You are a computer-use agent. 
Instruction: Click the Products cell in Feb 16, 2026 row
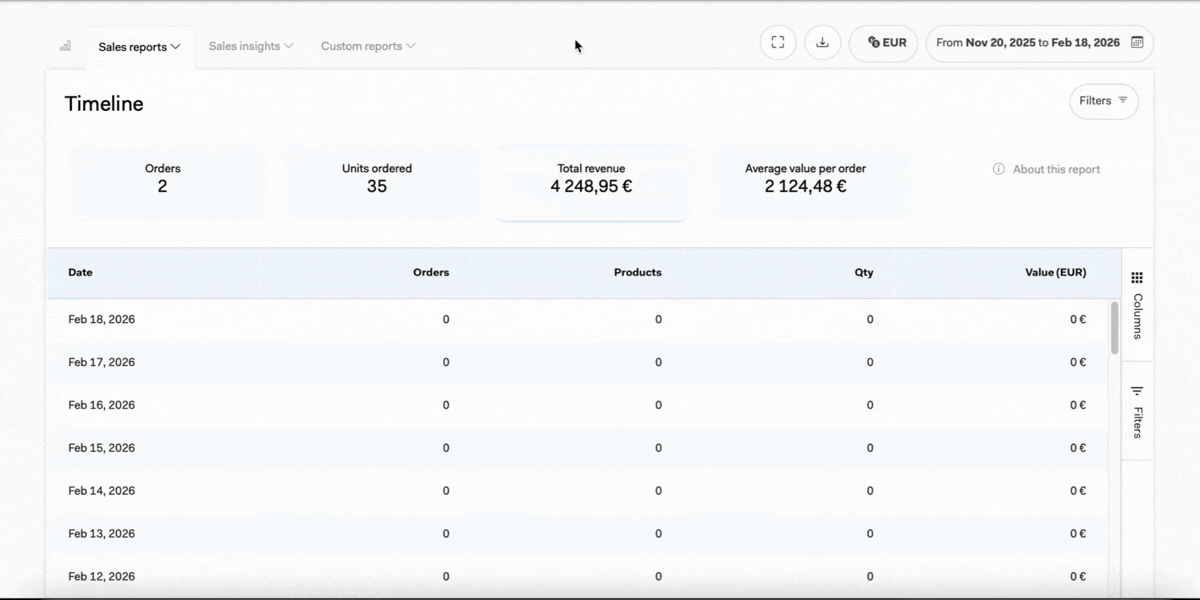[x=658, y=405]
